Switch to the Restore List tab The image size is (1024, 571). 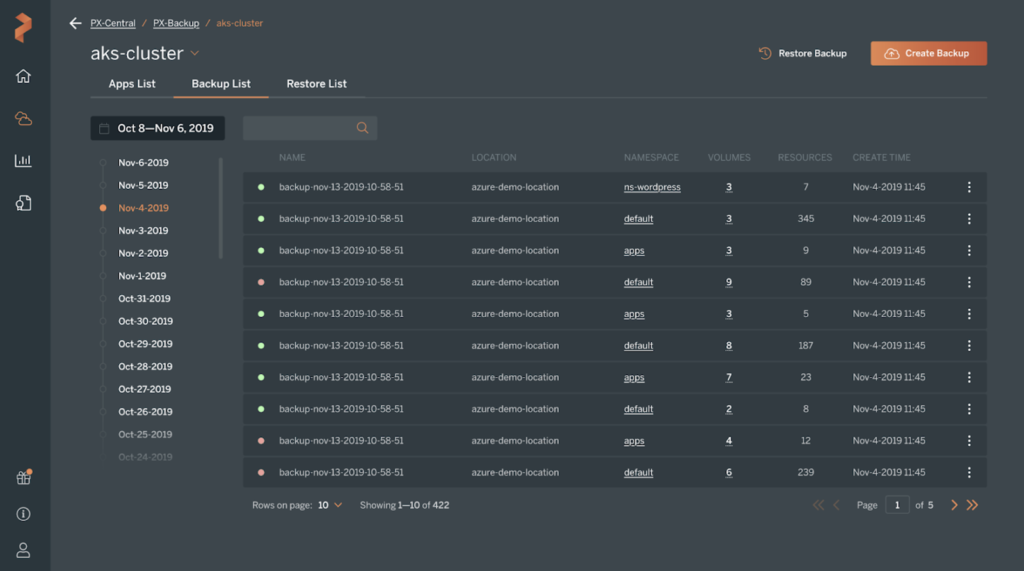(316, 84)
